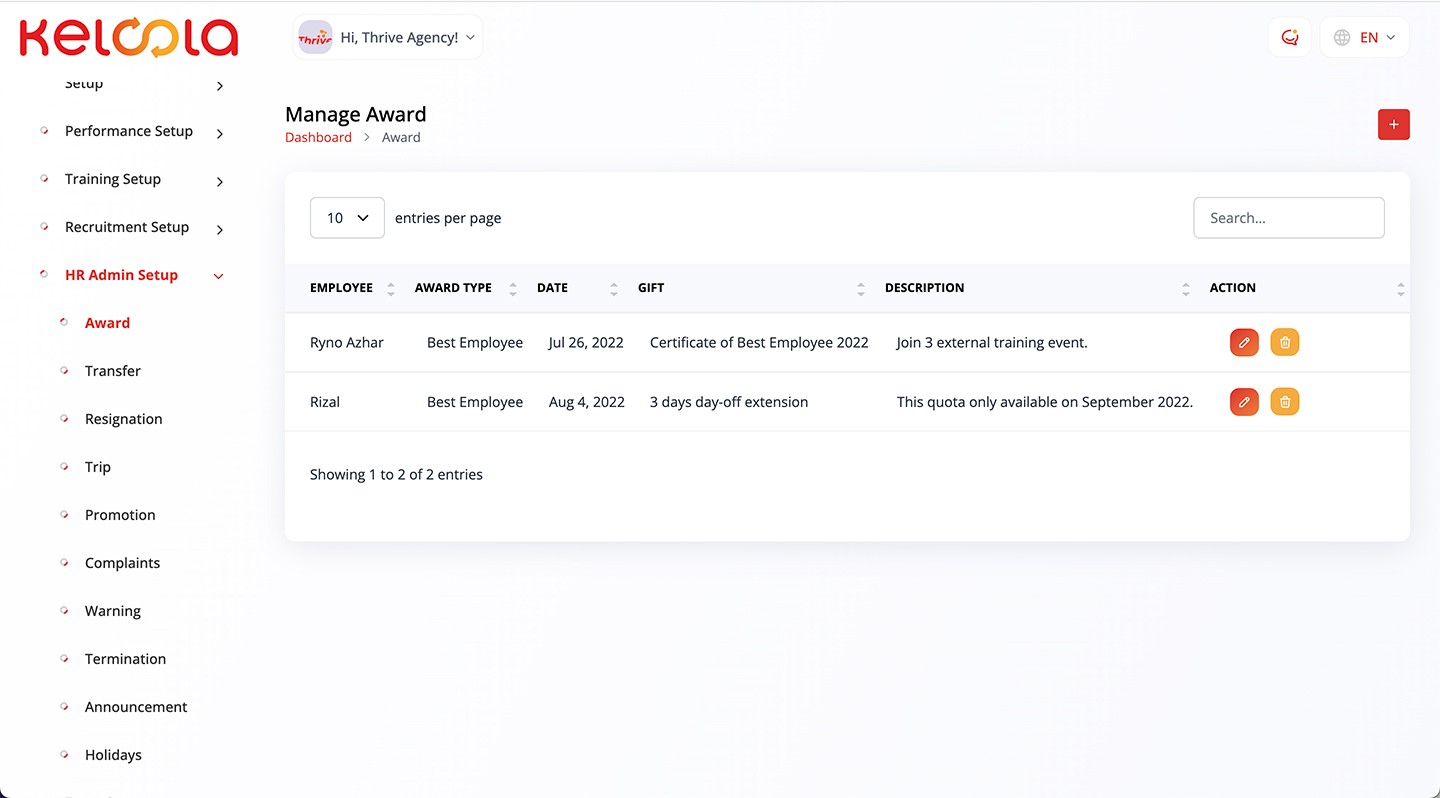This screenshot has height=798, width=1440.
Task: Edit Ryno Azhar's award entry
Action: [x=1244, y=343]
